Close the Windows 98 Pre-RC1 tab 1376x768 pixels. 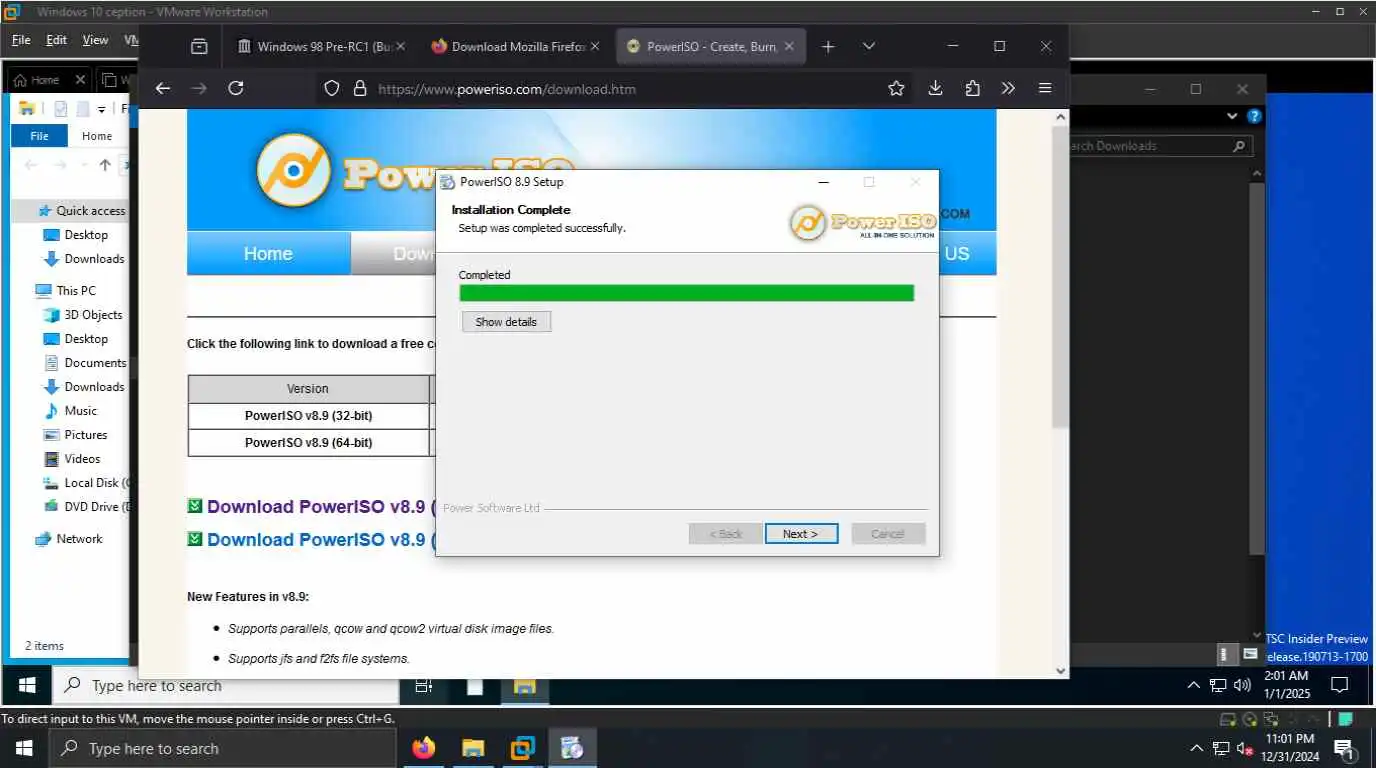point(402,46)
